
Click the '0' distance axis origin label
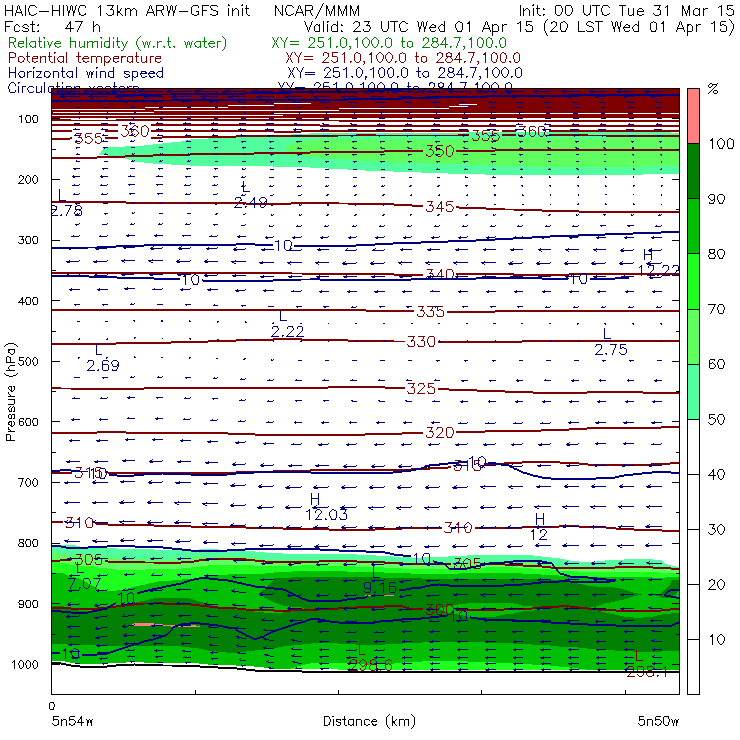coord(52,706)
